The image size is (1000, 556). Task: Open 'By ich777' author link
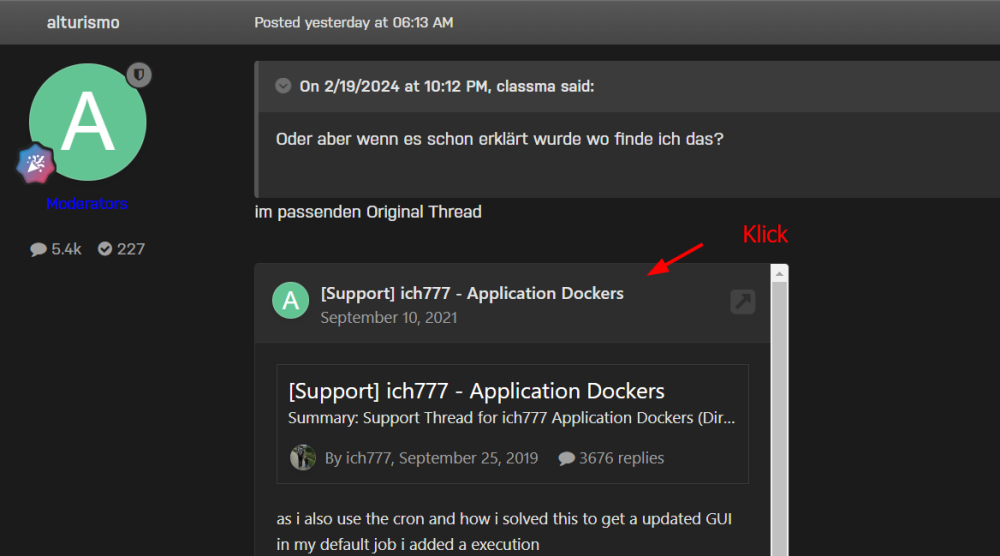[x=357, y=458]
